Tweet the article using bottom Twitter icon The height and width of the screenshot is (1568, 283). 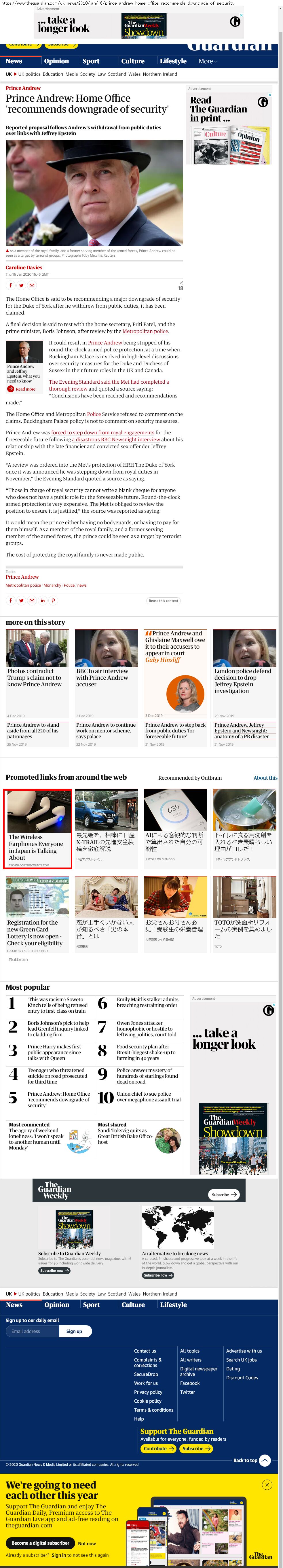click(21, 600)
